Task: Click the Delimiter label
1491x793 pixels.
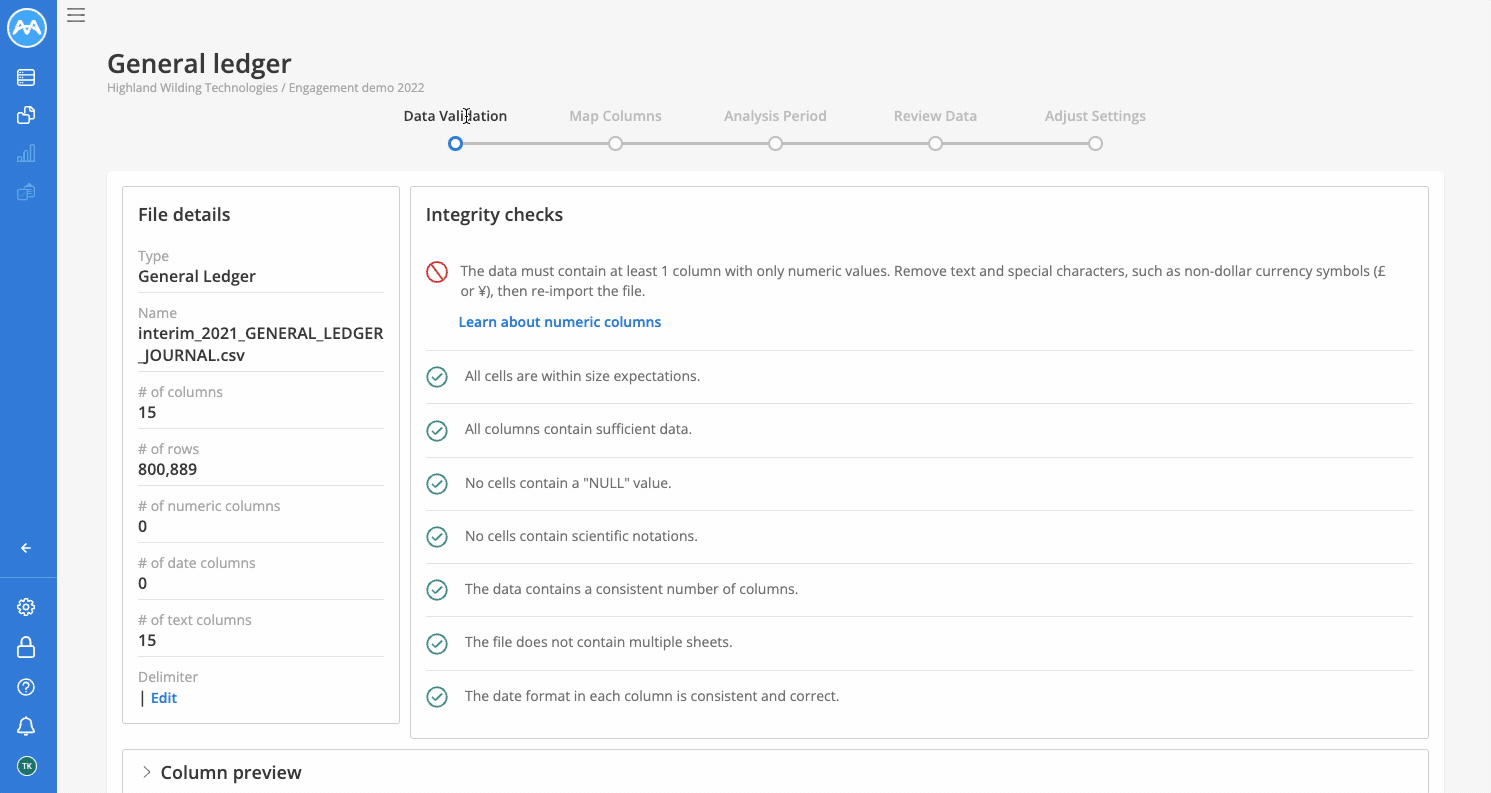Action: click(x=168, y=677)
